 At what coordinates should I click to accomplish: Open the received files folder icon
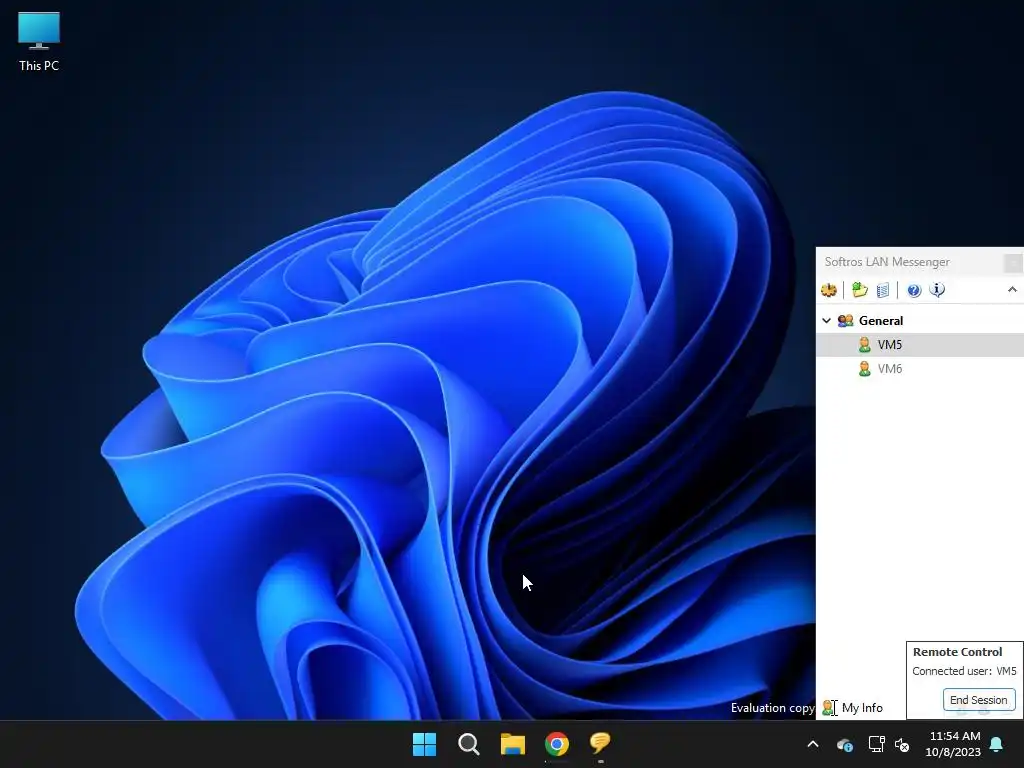[859, 290]
